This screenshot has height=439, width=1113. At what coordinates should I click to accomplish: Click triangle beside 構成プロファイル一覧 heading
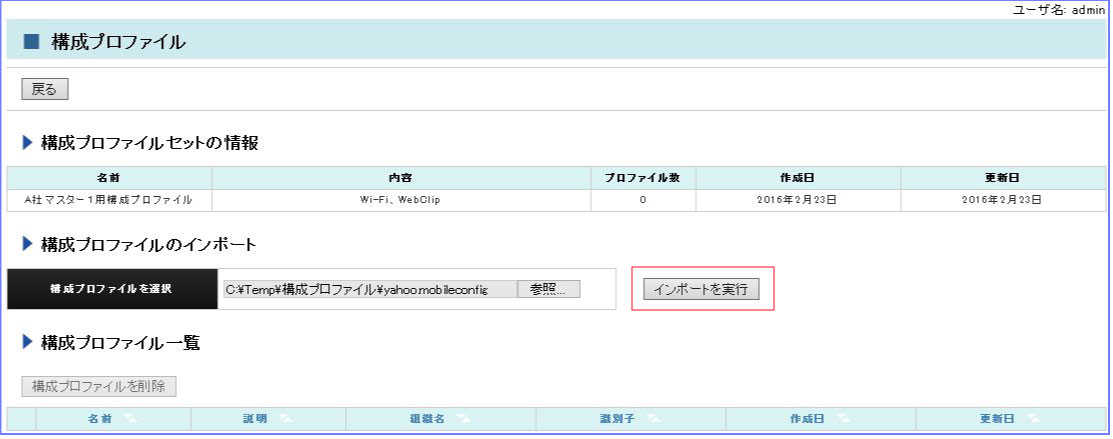(x=28, y=342)
